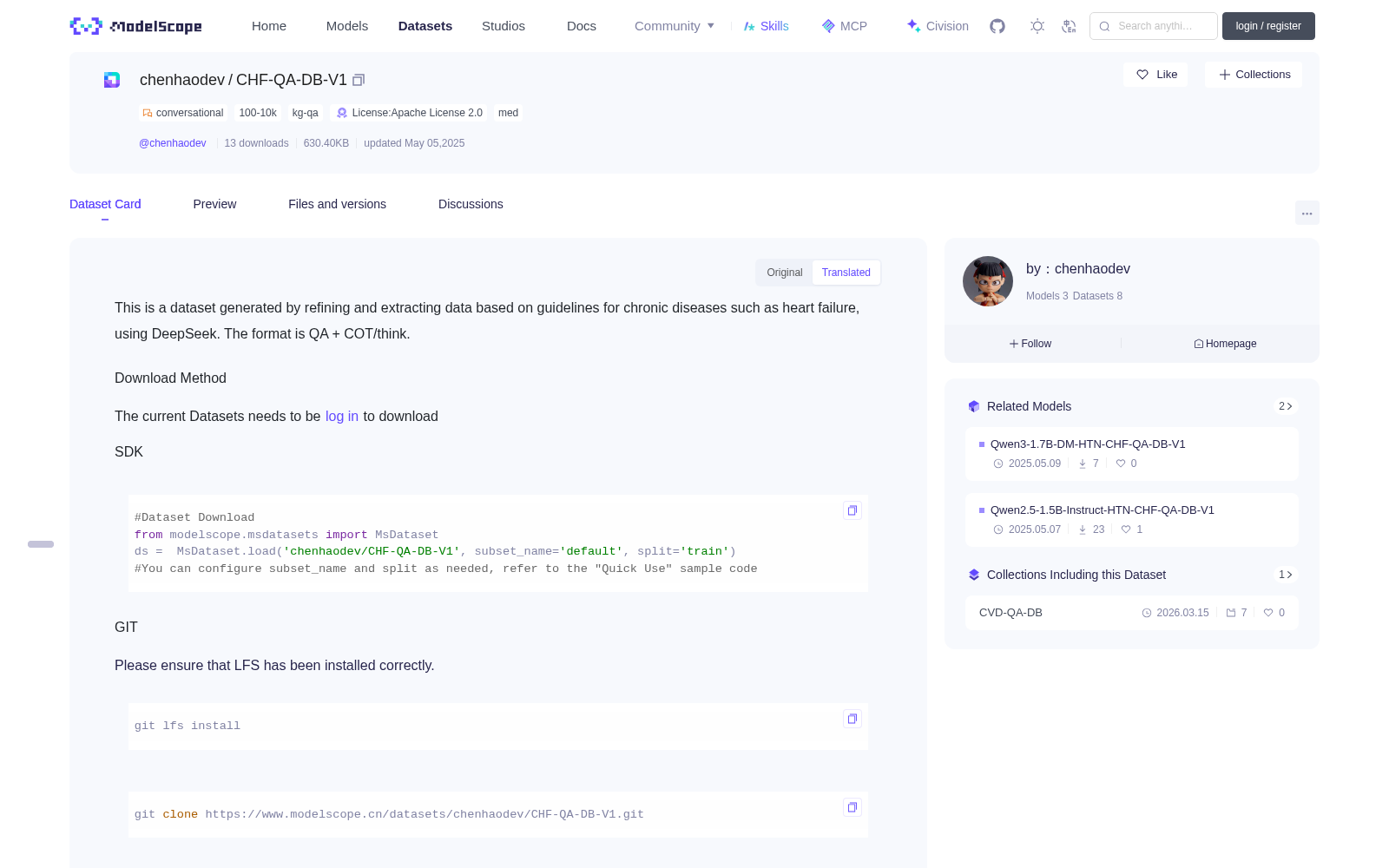Focus the search input field
1389x868 pixels.
(1154, 26)
